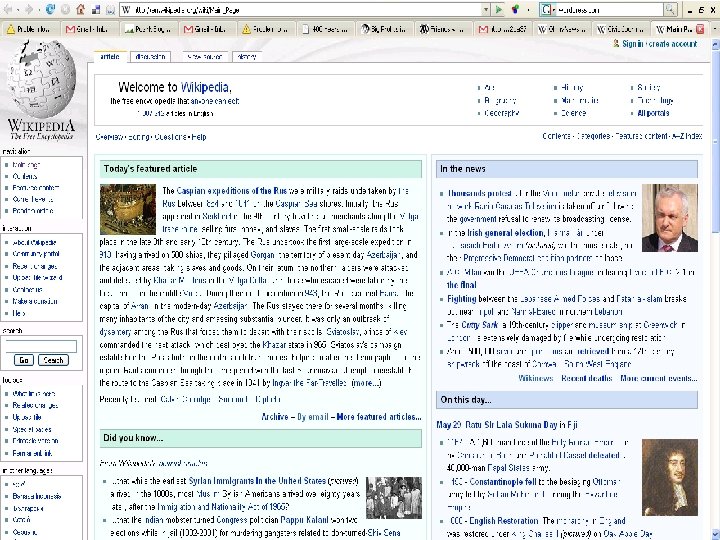Go back with the browser back arrow
The image size is (720, 540).
[9, 9]
